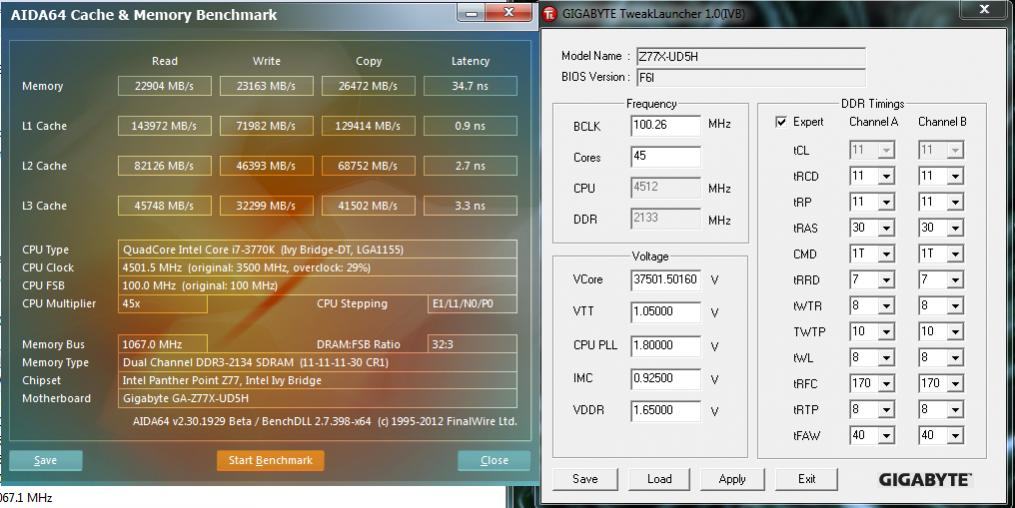1015x508 pixels.
Task: Click the Save button in TweakLauncher
Action: 585,479
